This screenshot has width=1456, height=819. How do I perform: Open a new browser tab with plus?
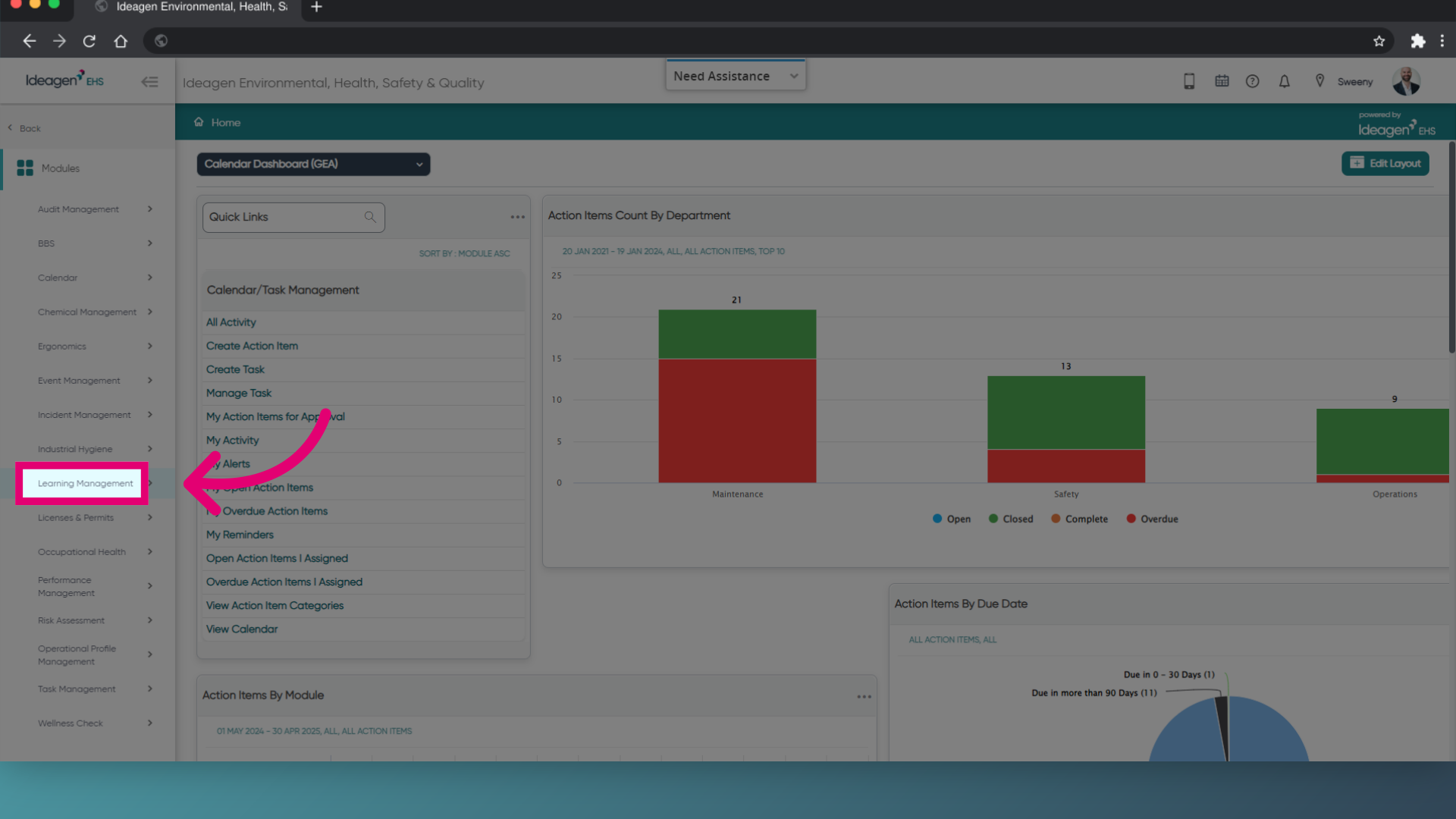click(316, 7)
